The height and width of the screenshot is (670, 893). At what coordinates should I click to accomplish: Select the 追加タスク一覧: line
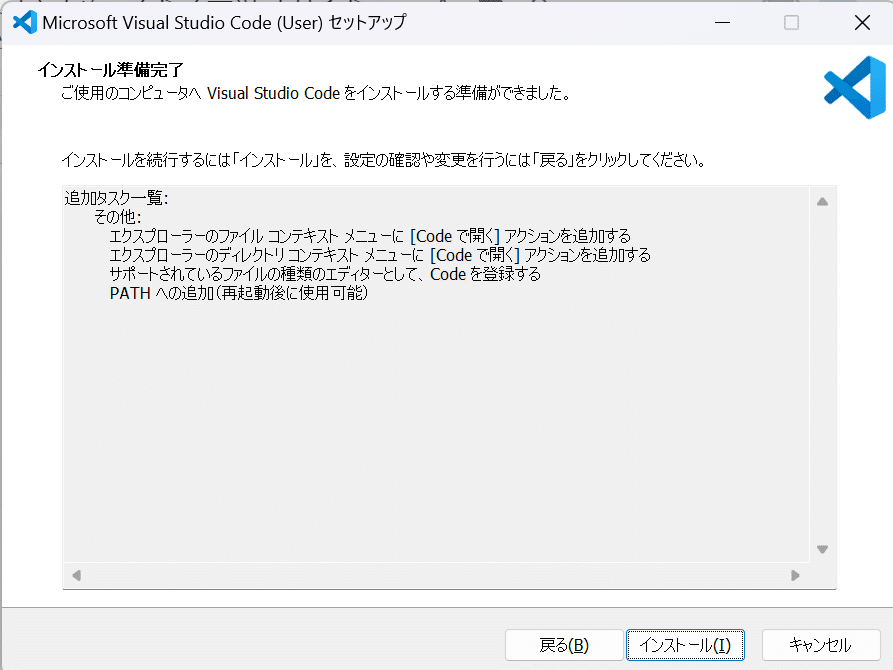point(116,198)
